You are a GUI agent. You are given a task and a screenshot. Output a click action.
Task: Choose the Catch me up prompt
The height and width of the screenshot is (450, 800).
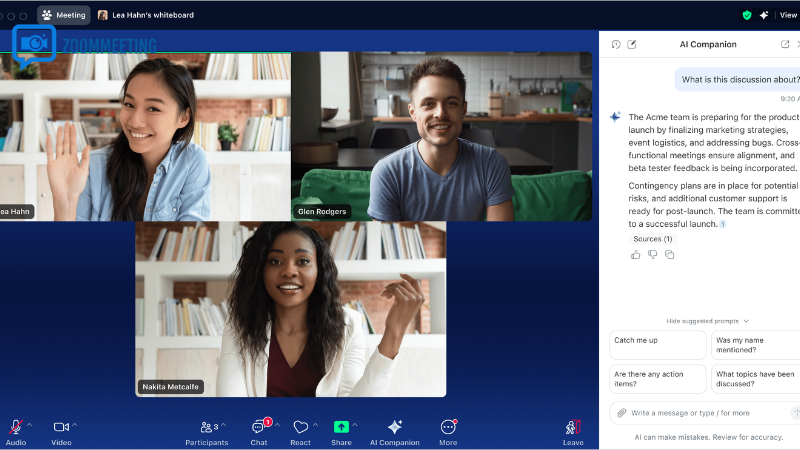click(x=658, y=345)
